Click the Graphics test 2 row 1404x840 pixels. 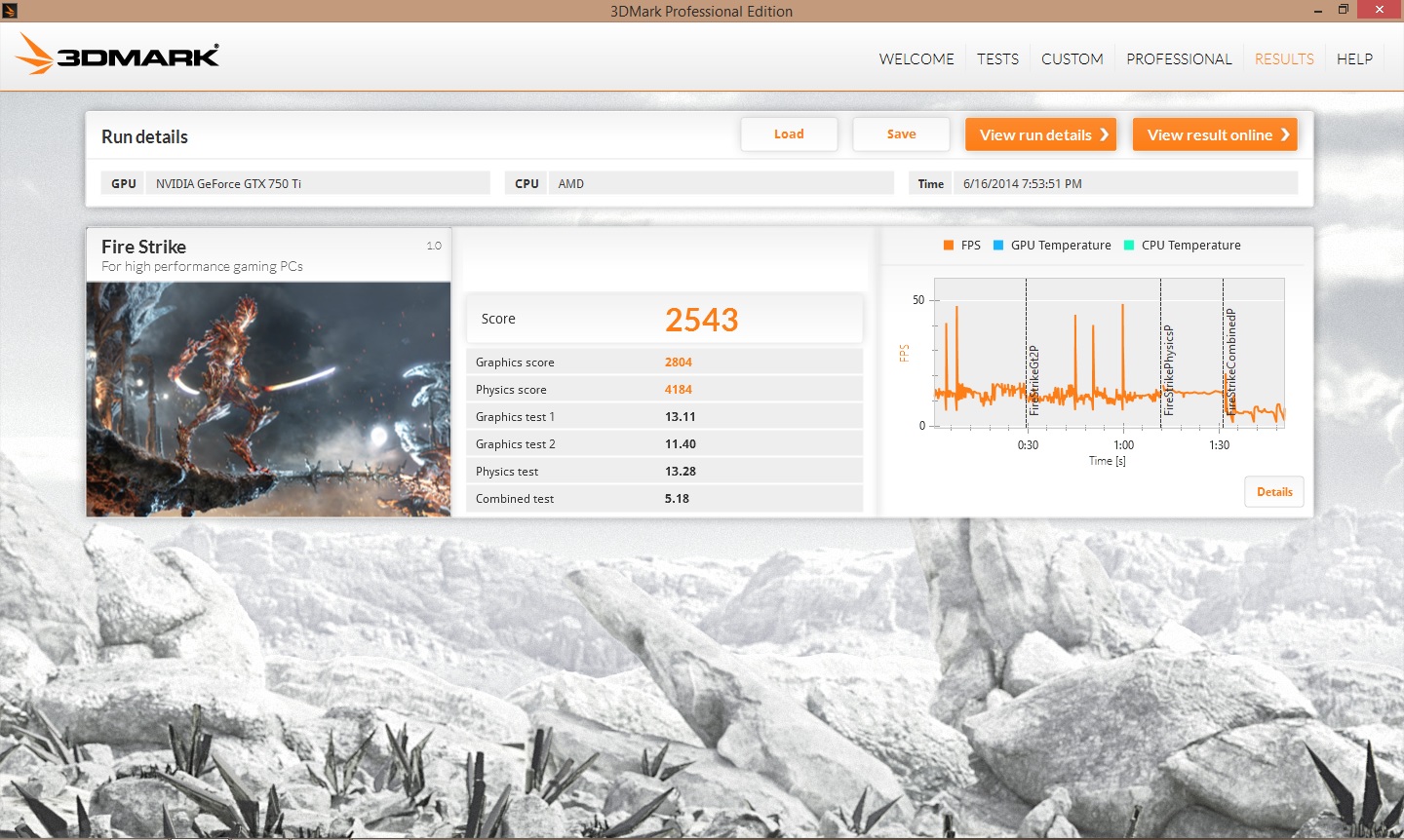tap(665, 444)
